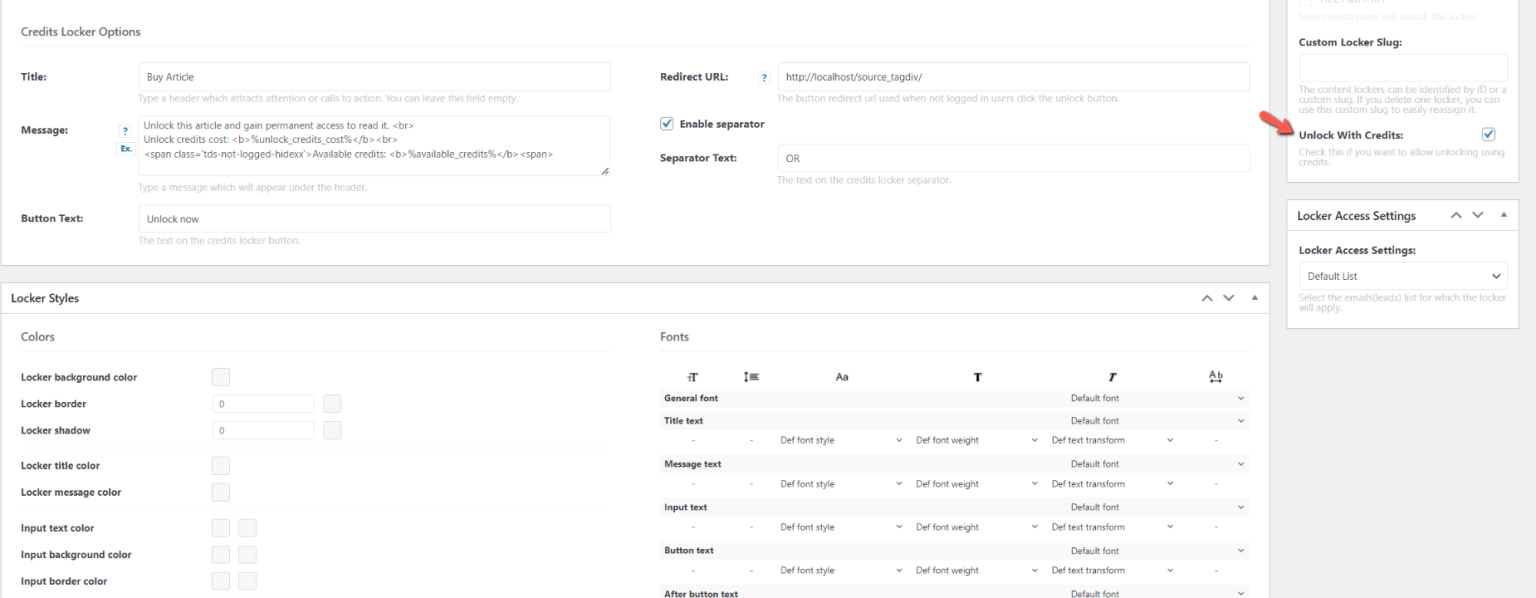
Task: Uncheck the Unlock With Credits option
Action: (1488, 133)
